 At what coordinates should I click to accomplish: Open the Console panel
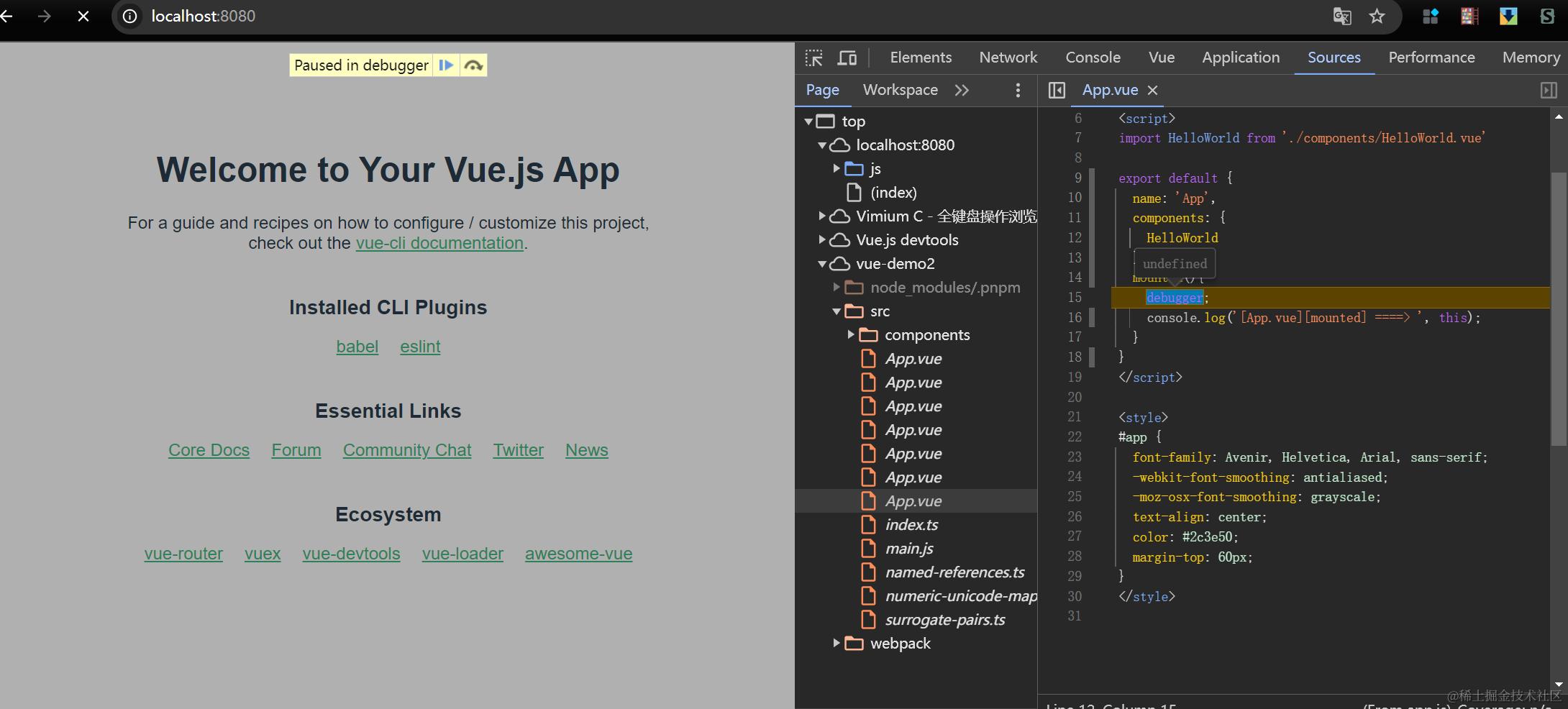click(x=1093, y=58)
